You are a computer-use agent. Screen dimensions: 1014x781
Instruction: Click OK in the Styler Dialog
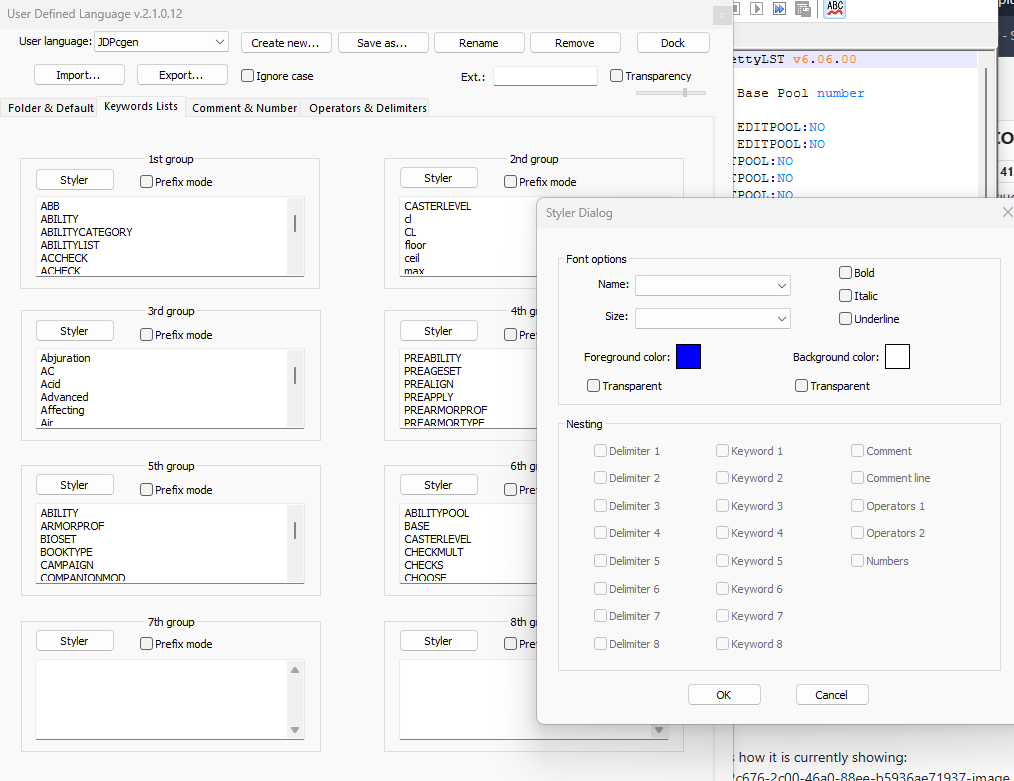(x=724, y=695)
